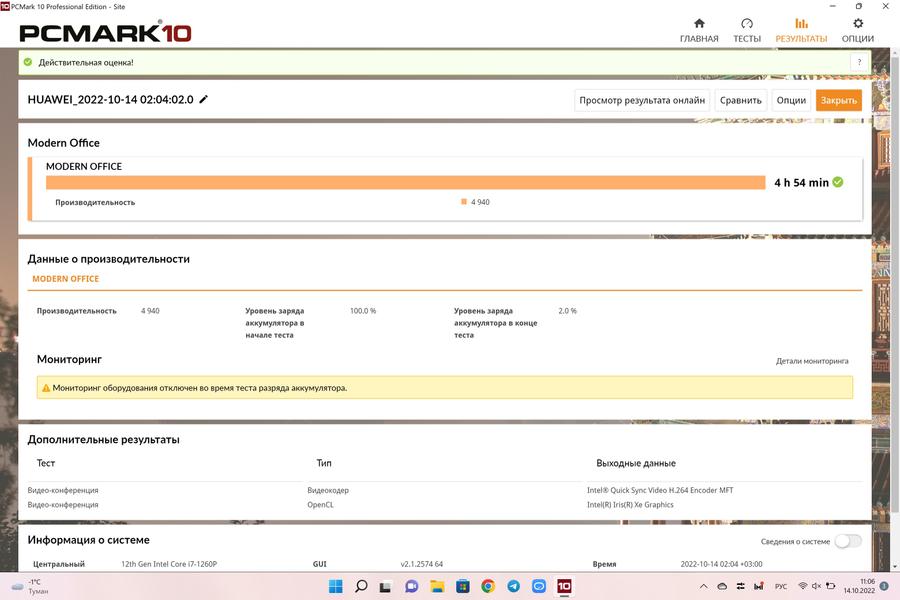The image size is (900, 600).
Task: Switch to the ТЕСТЫ tab
Action: 747,30
